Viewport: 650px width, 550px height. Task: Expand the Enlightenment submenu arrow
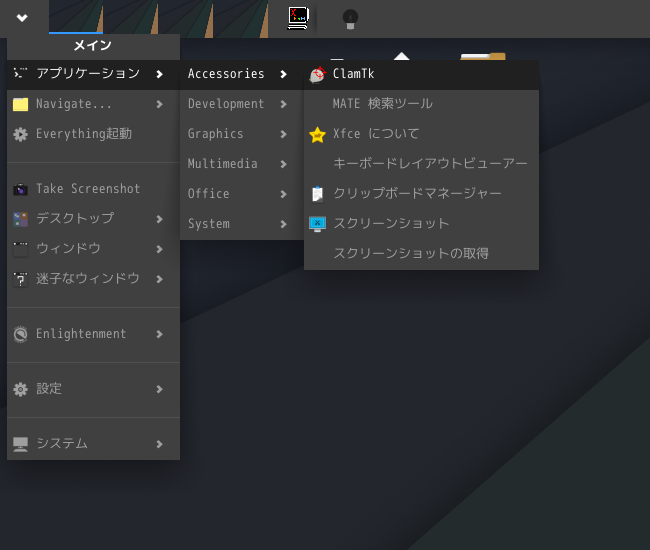[x=160, y=334]
